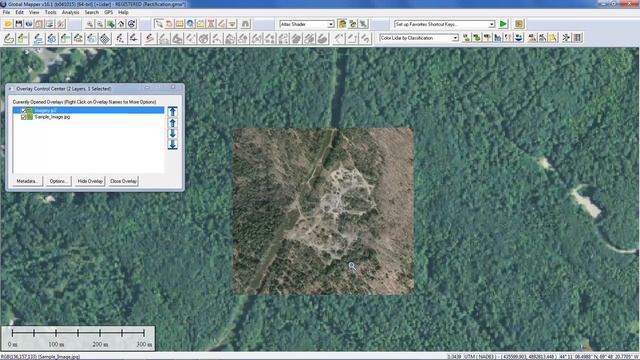
Task: Select the Measure ruler tool
Action: 180,24
